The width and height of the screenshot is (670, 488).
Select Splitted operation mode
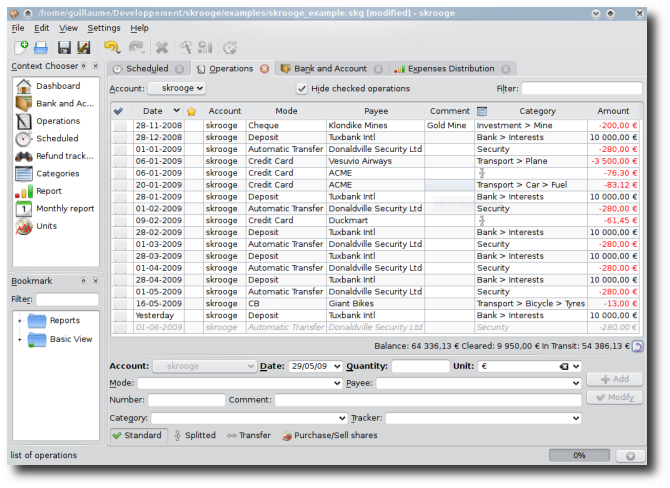(x=195, y=435)
